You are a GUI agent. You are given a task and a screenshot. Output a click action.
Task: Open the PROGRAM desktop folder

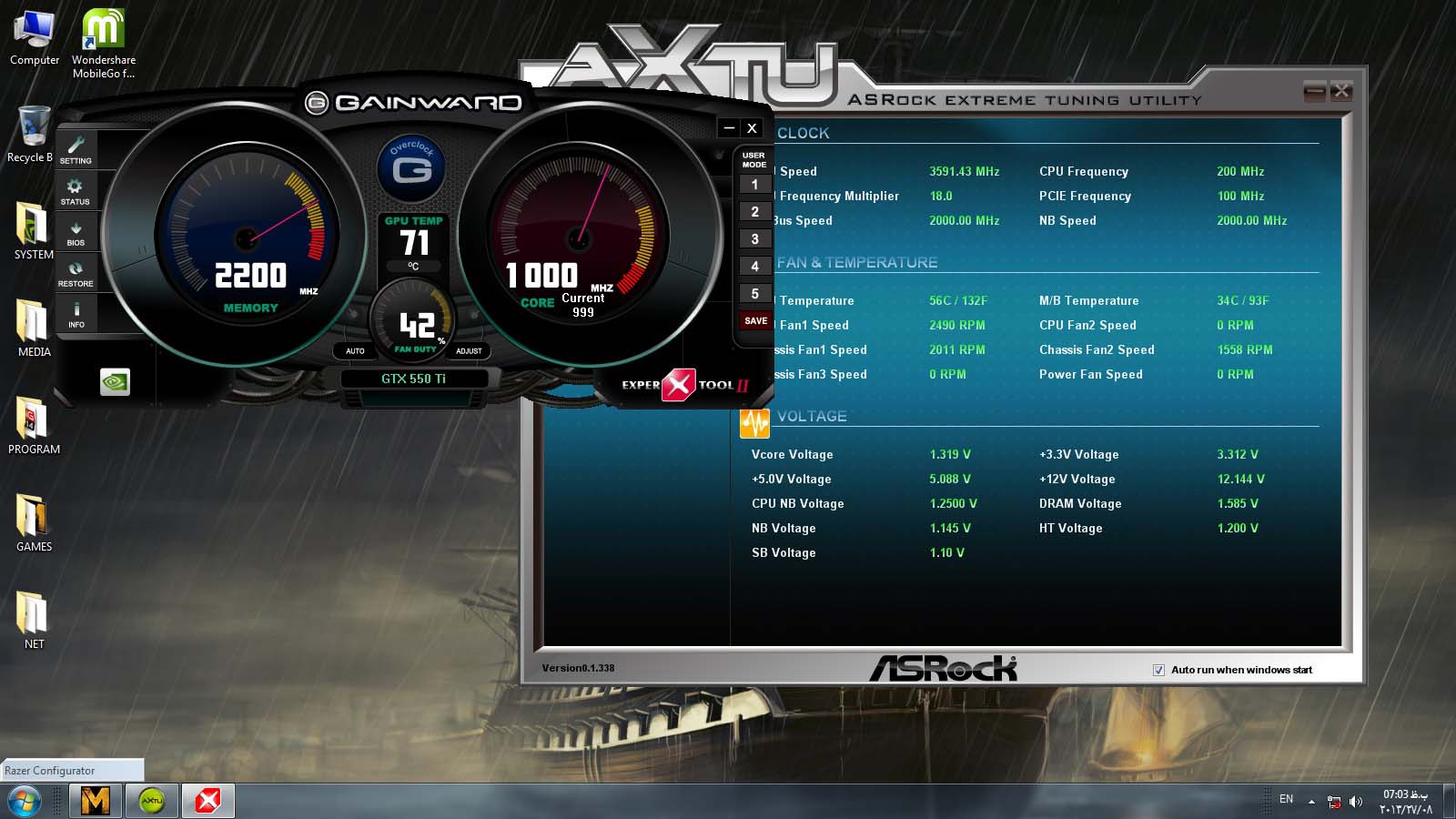(x=34, y=427)
